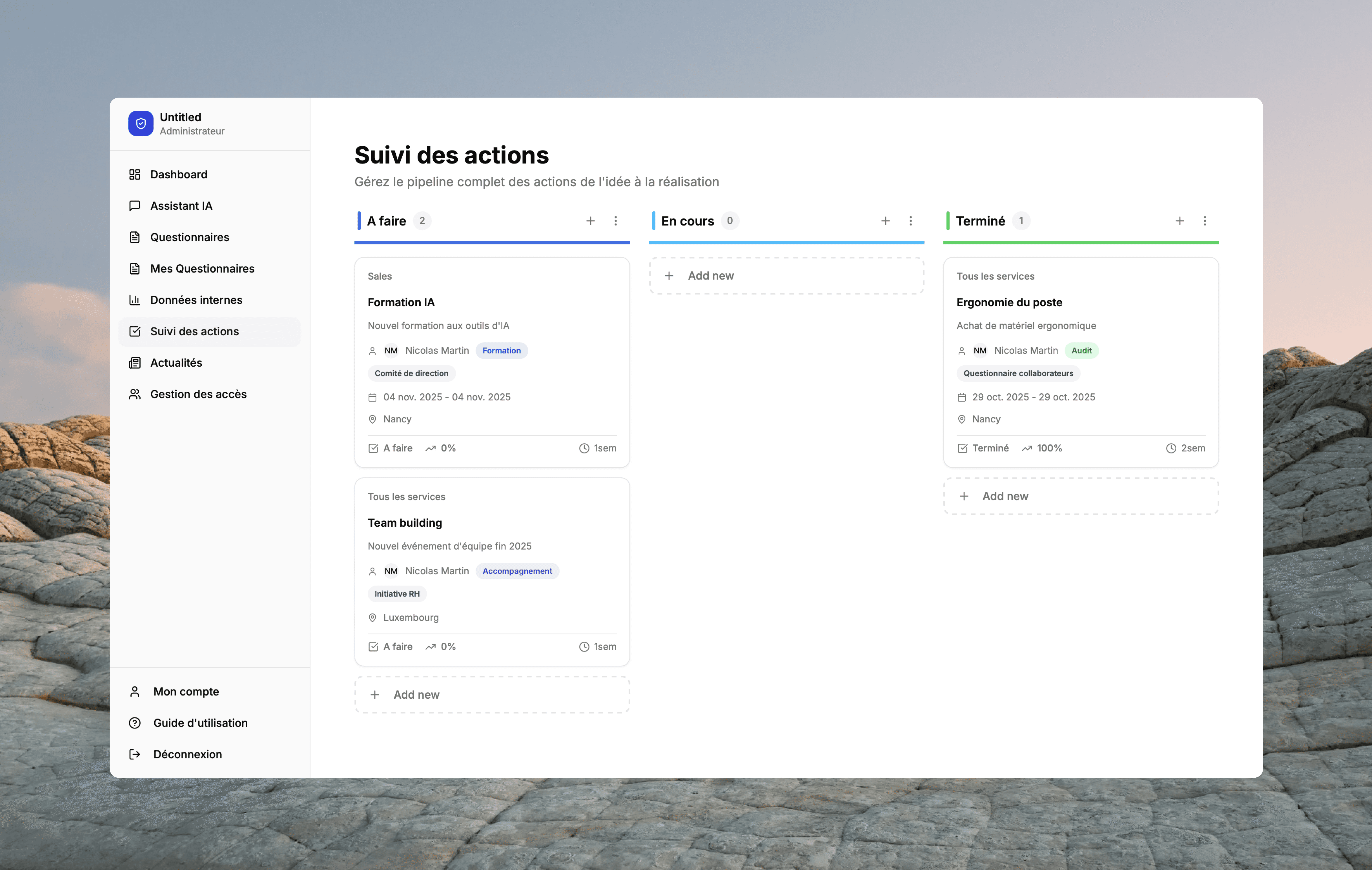Click the shield logo next to Untitled
Image resolution: width=1372 pixels, height=870 pixels.
click(x=141, y=123)
